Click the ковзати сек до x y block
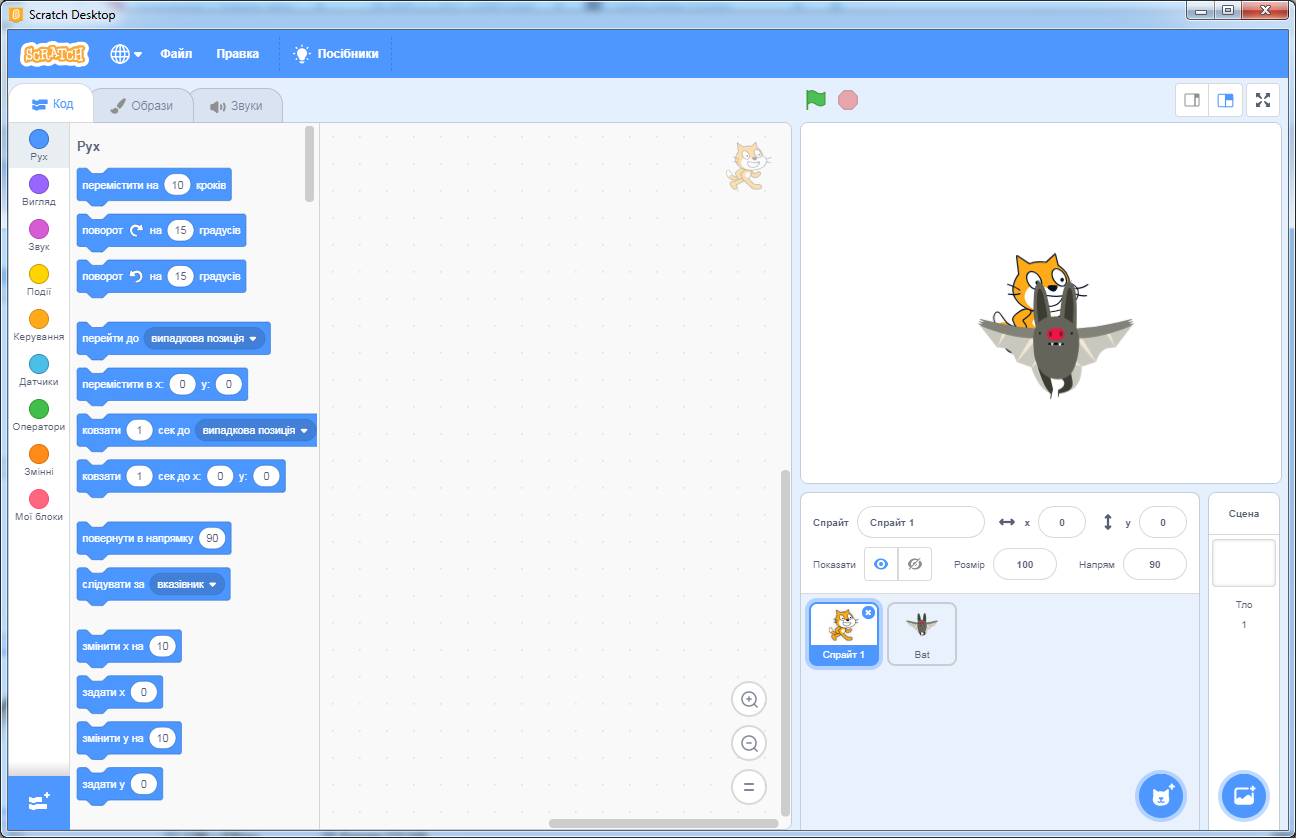The height and width of the screenshot is (838, 1296). pos(181,477)
